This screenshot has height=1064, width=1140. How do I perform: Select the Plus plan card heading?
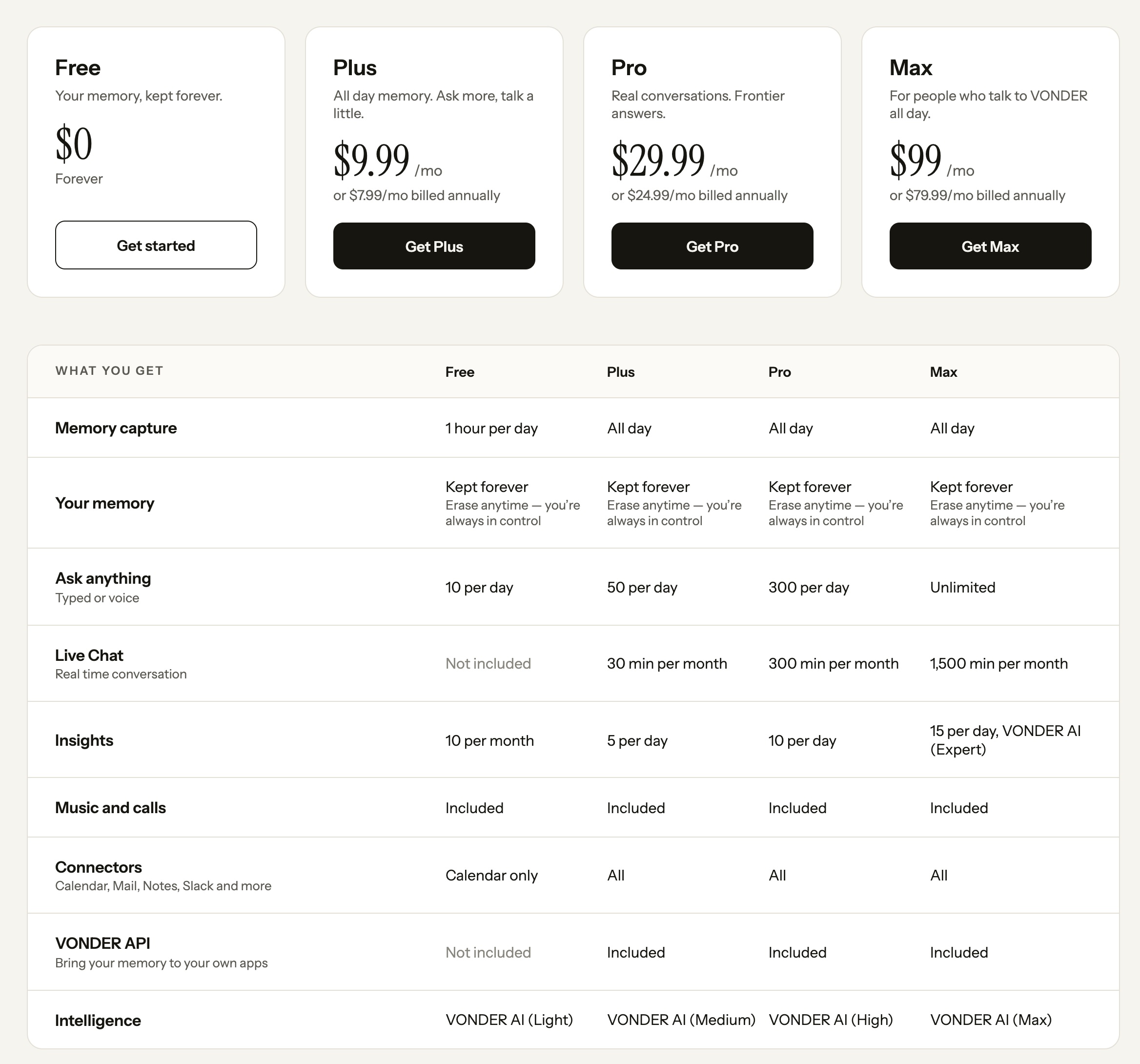click(x=355, y=68)
